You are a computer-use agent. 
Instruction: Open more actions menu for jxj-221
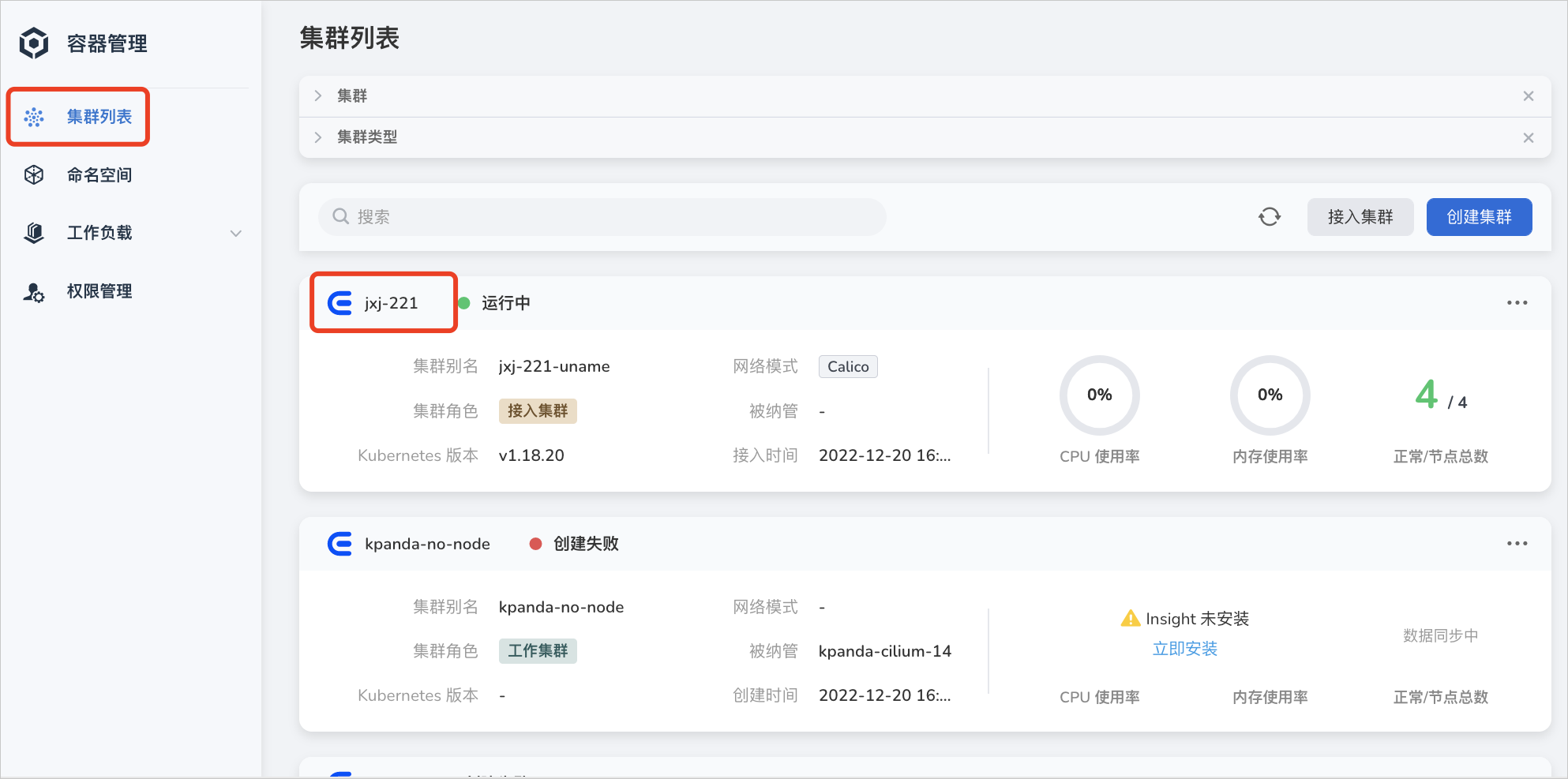click(x=1517, y=303)
